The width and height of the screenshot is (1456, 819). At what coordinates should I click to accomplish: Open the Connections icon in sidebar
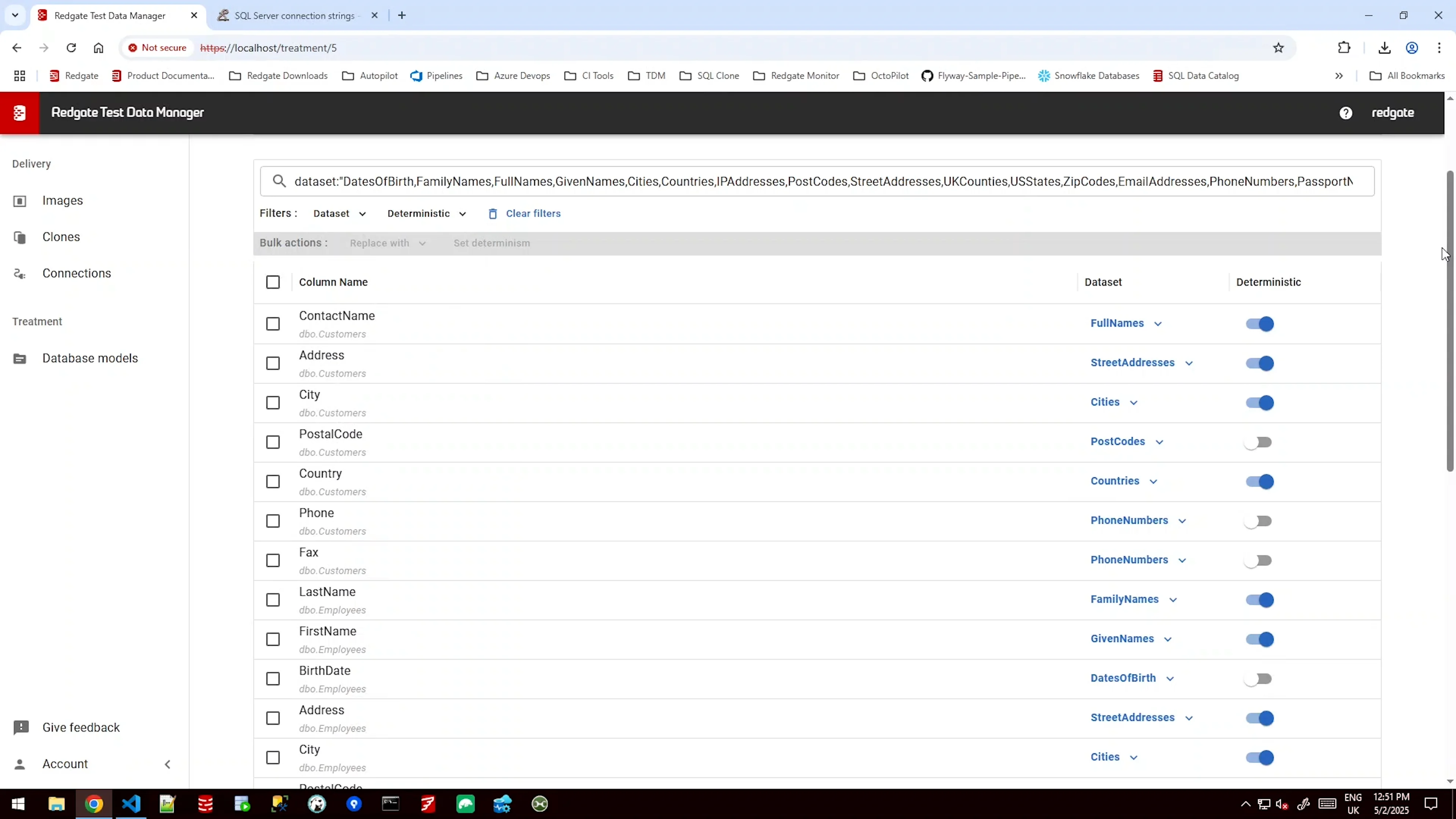click(20, 273)
